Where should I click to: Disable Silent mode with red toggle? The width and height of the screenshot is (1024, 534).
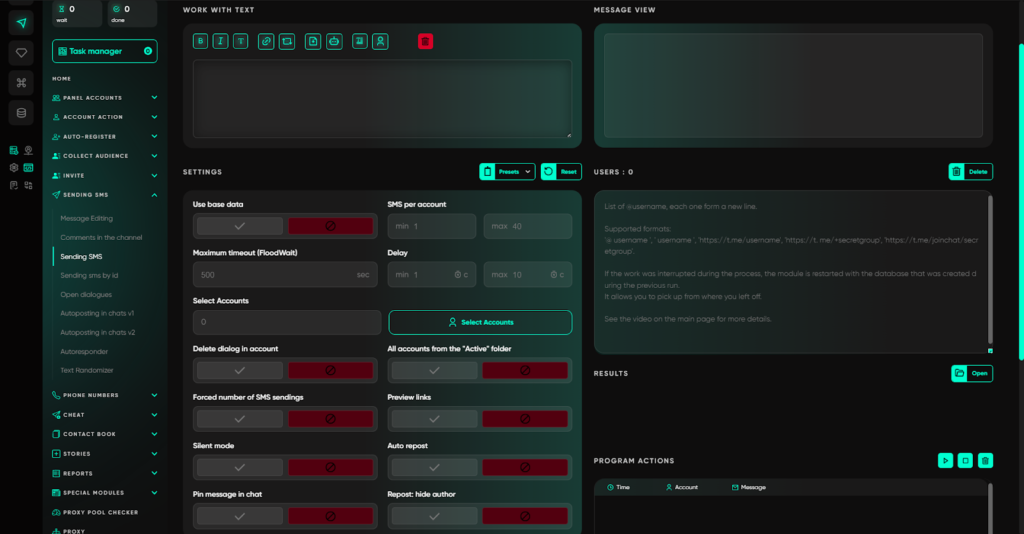[x=329, y=467]
